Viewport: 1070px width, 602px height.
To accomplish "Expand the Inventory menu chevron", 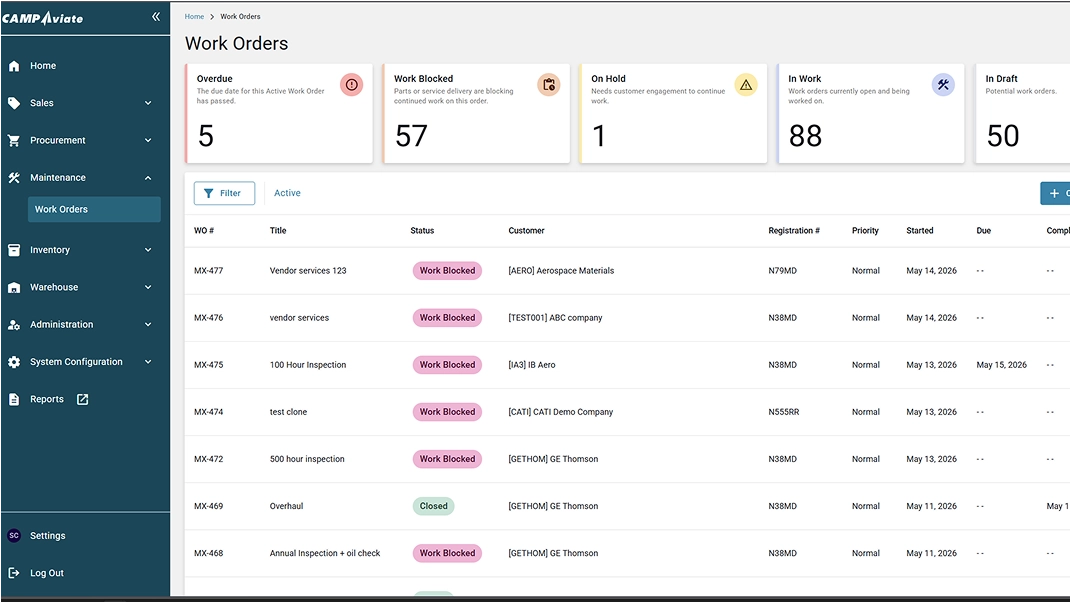I will [x=148, y=250].
